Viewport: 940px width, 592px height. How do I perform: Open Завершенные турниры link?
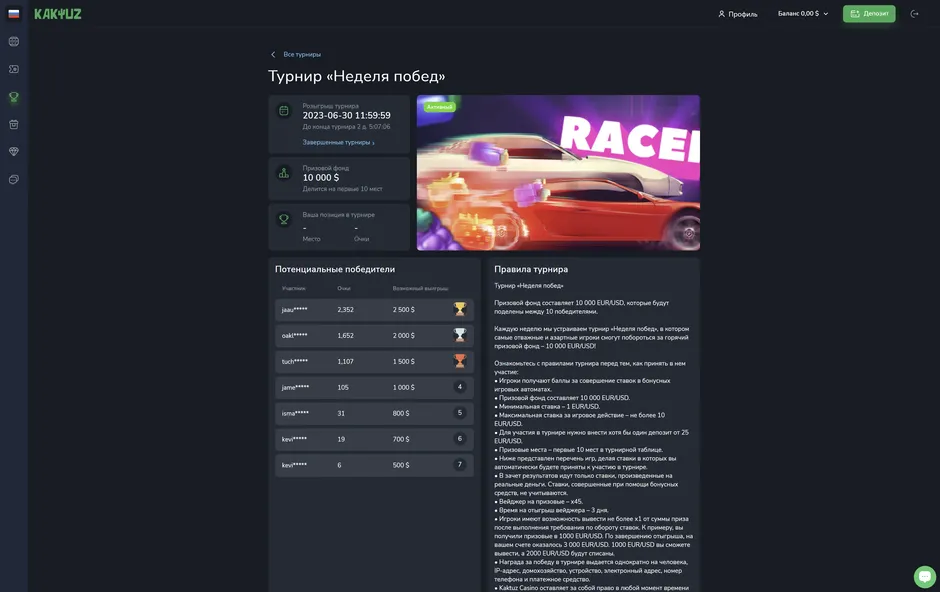338,143
